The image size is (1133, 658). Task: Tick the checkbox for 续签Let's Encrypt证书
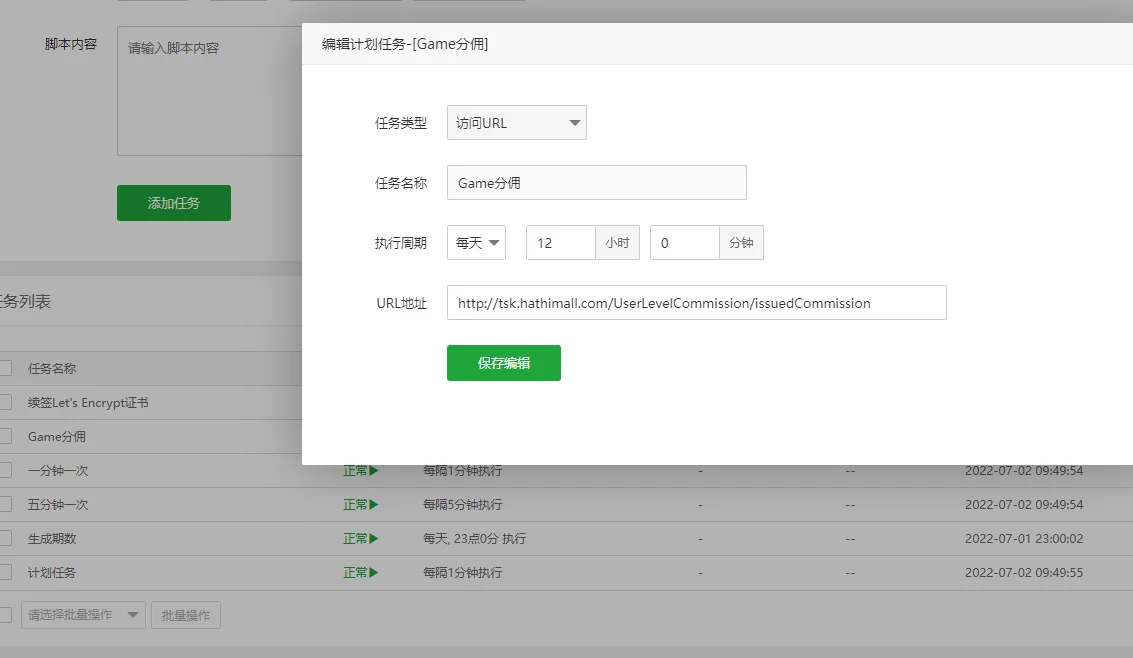(x=5, y=402)
